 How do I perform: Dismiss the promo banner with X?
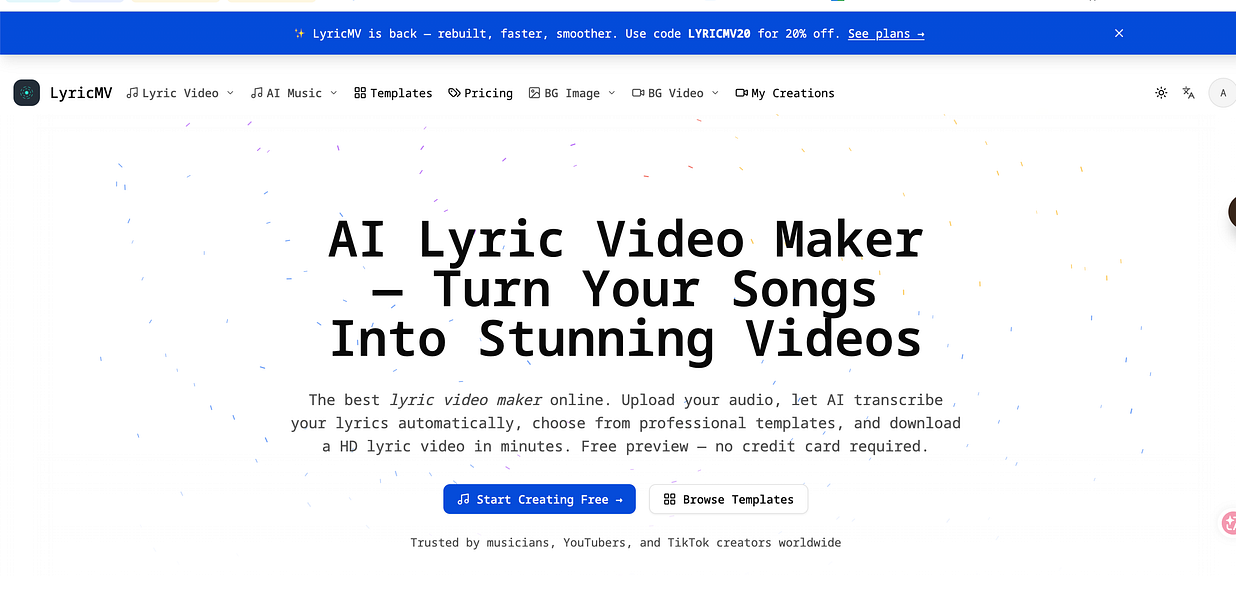tap(1119, 33)
